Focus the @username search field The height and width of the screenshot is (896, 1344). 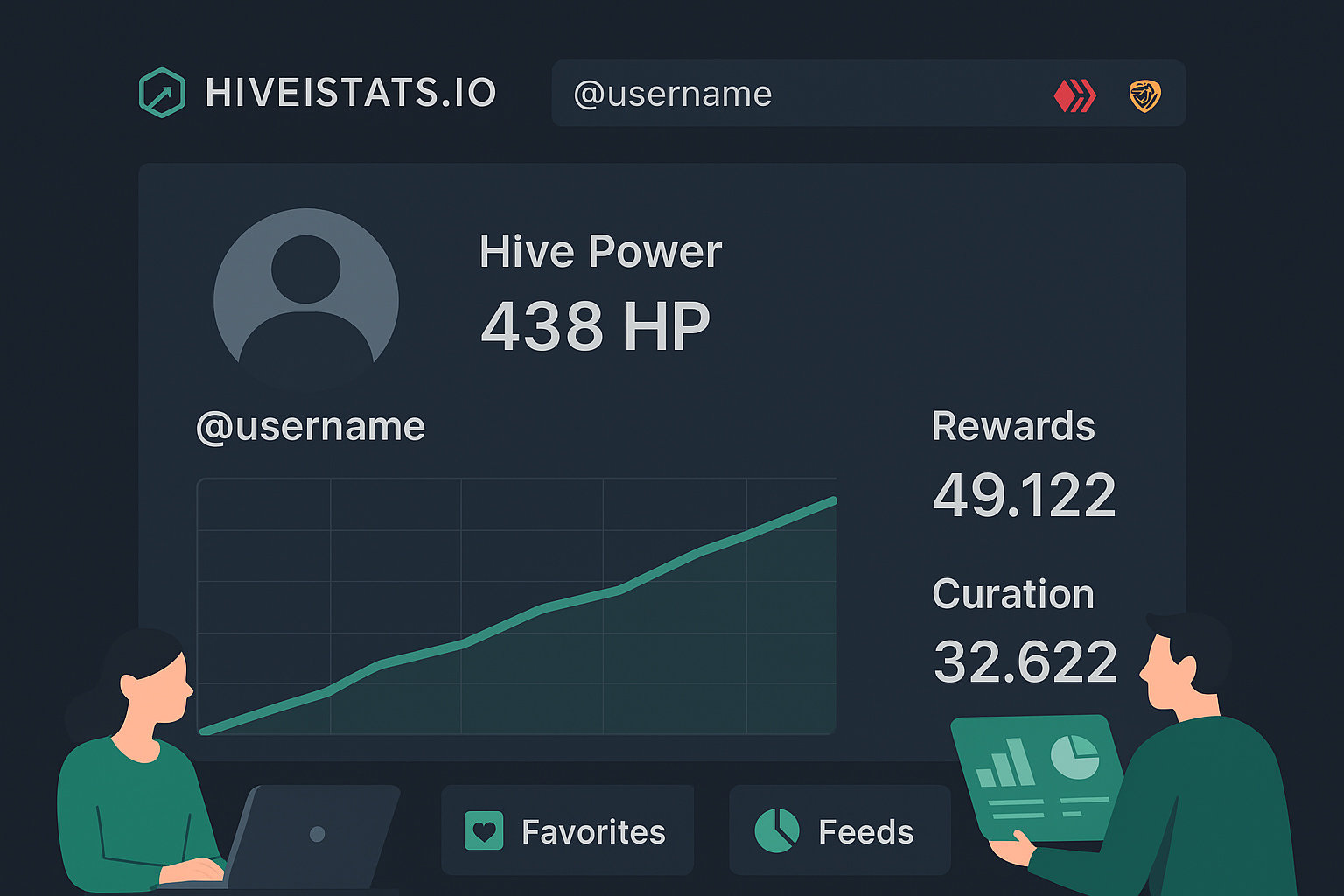[869, 94]
